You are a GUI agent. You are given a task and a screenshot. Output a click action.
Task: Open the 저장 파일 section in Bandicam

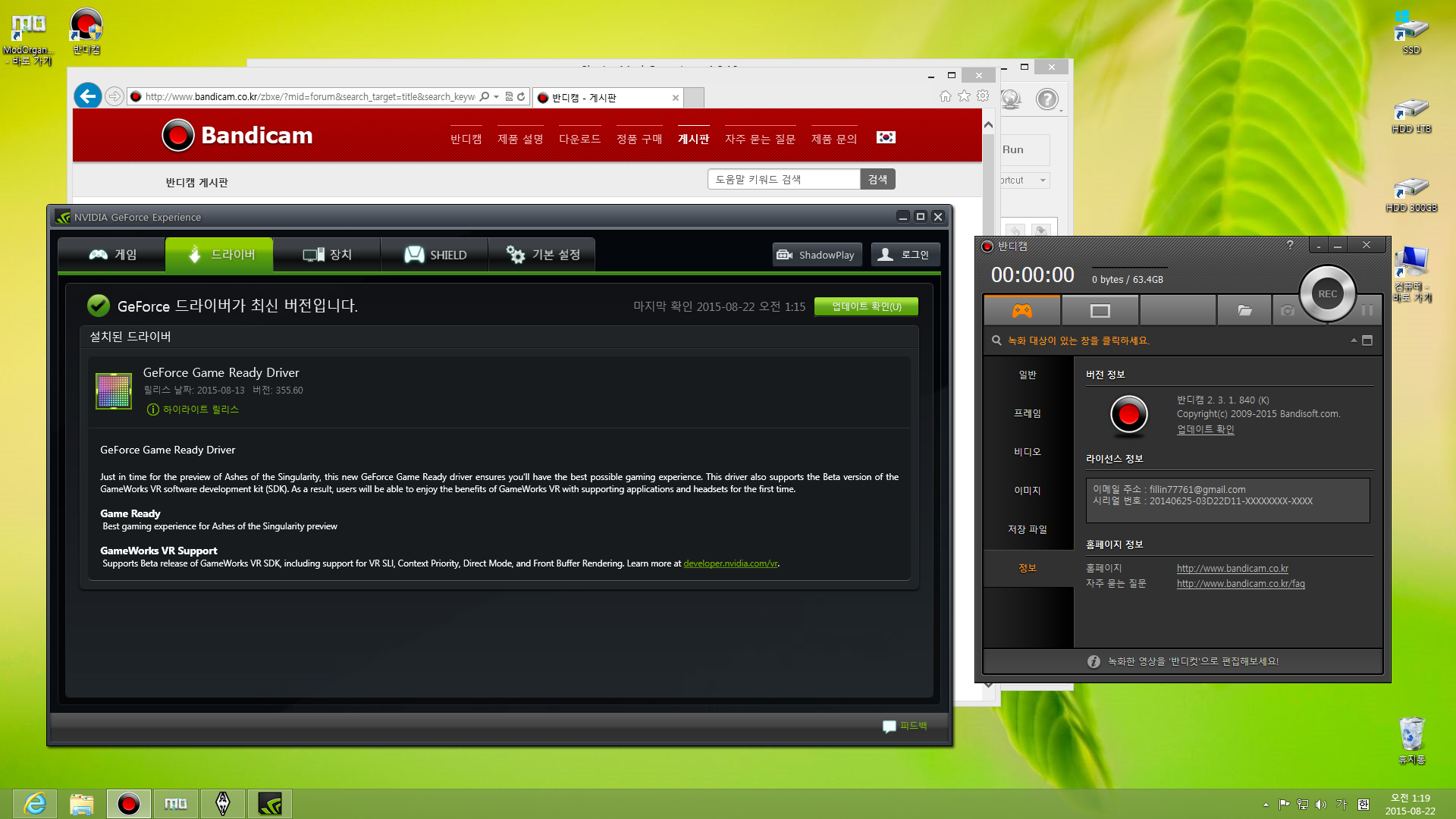(x=1028, y=529)
